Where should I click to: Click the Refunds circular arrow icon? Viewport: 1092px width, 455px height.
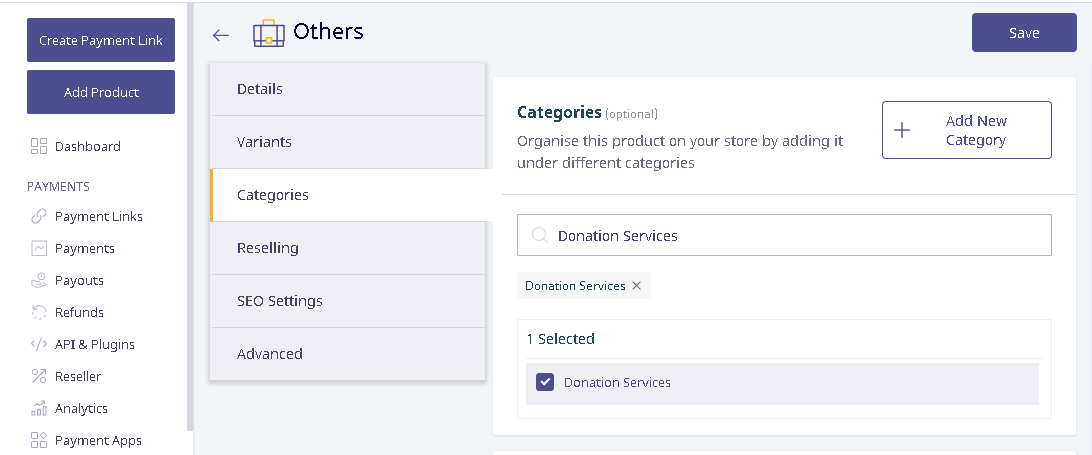click(39, 312)
